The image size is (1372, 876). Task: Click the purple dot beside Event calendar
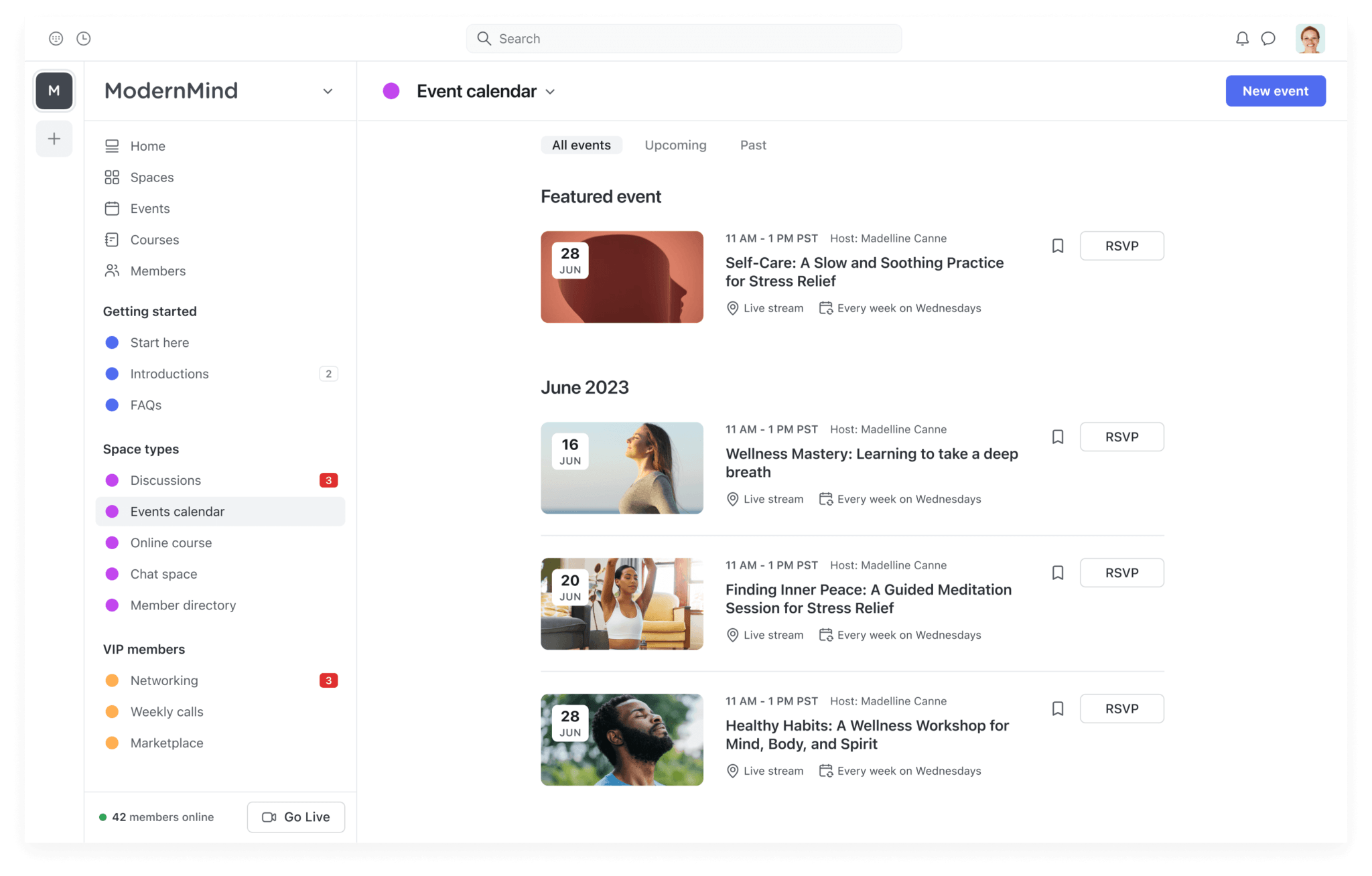pyautogui.click(x=391, y=91)
